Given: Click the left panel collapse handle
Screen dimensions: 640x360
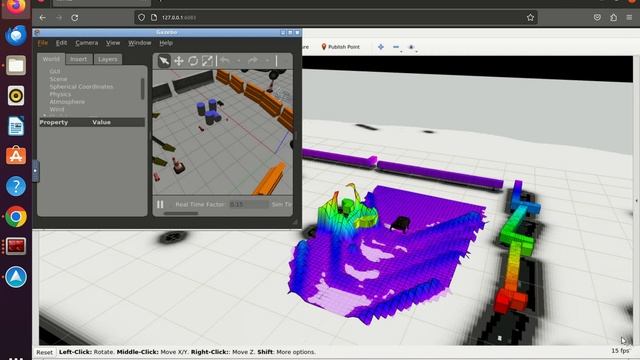Looking at the screenshot, I should (36, 171).
